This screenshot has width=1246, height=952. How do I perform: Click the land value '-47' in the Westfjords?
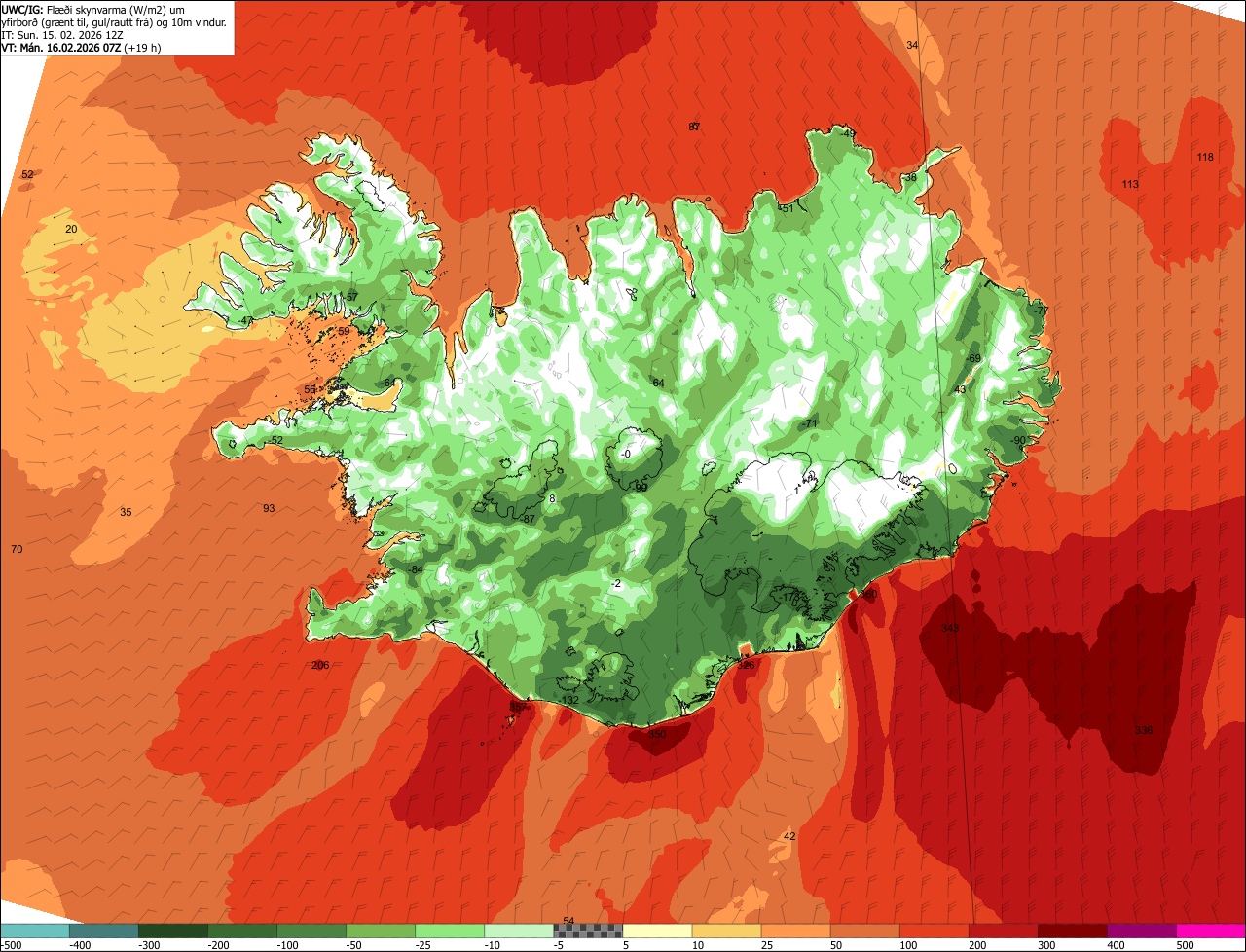click(246, 320)
